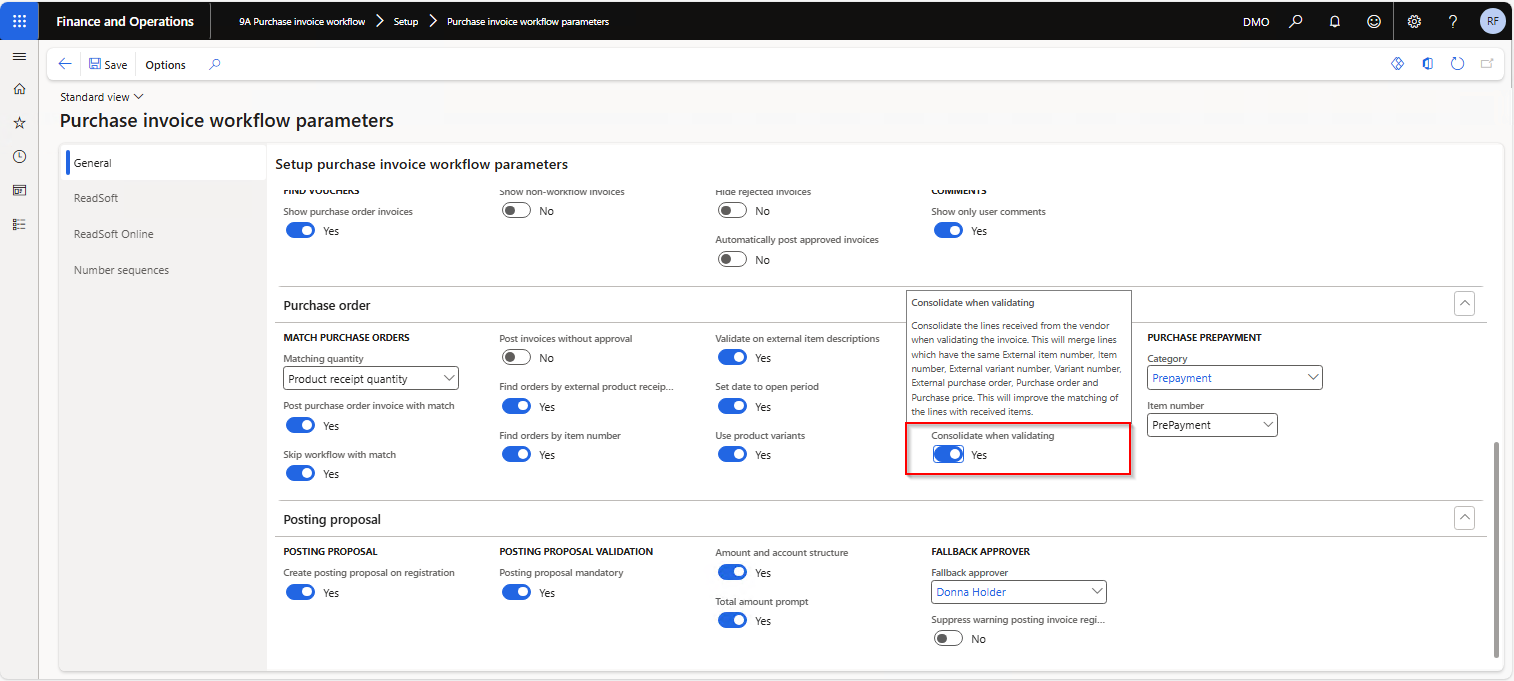Screen dimensions: 1514x681
Task: Click the back arrow in toolbar
Action: (65, 64)
